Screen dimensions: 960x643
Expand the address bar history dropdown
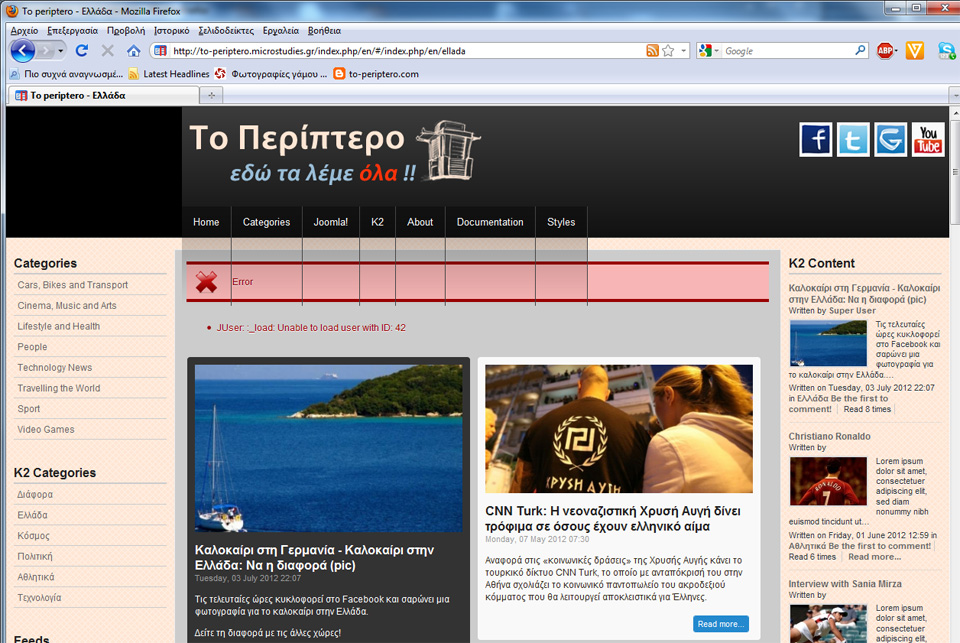(x=684, y=51)
